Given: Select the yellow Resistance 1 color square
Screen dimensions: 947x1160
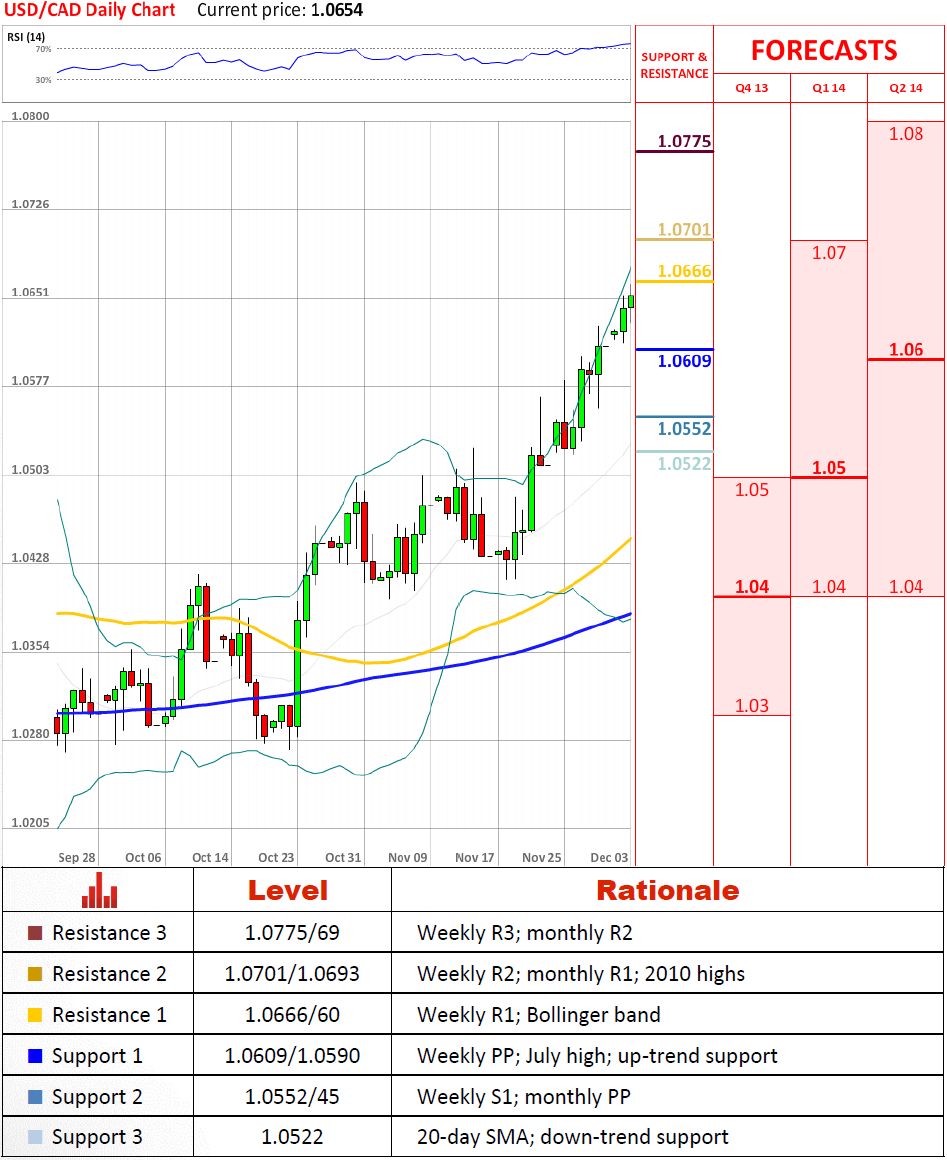Looking at the screenshot, I should point(35,1015).
